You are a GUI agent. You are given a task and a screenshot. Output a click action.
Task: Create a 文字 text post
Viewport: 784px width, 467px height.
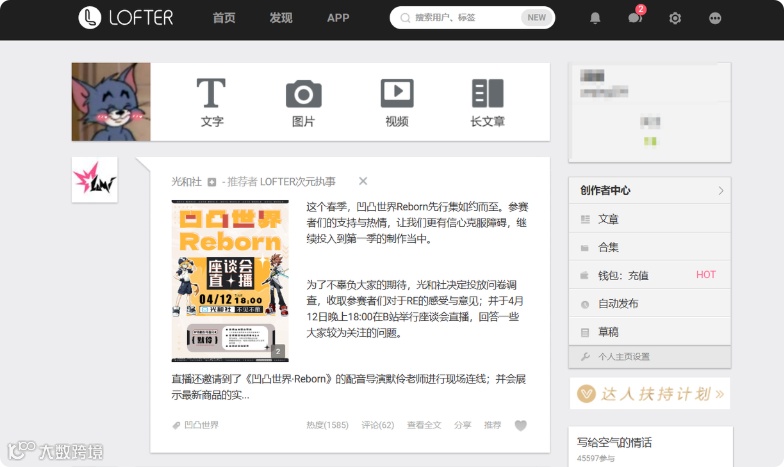[212, 102]
